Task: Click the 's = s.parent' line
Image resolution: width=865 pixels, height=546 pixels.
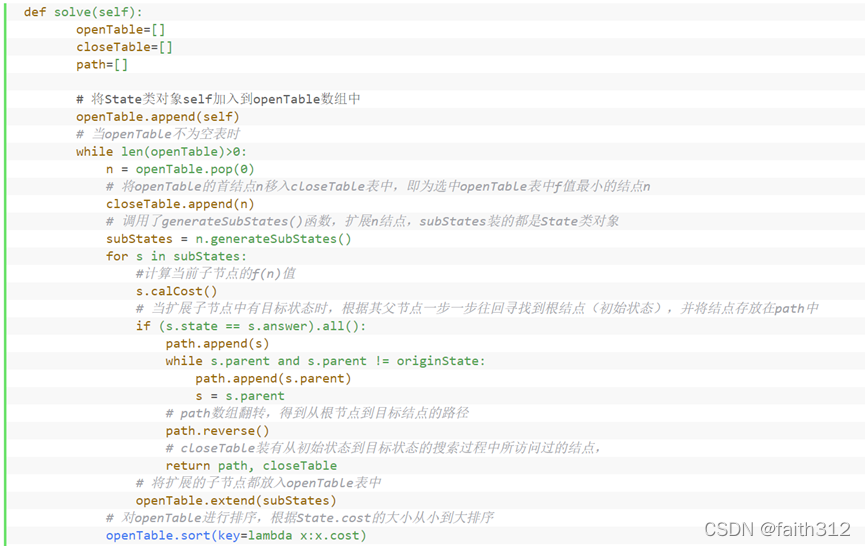Action: click(240, 396)
